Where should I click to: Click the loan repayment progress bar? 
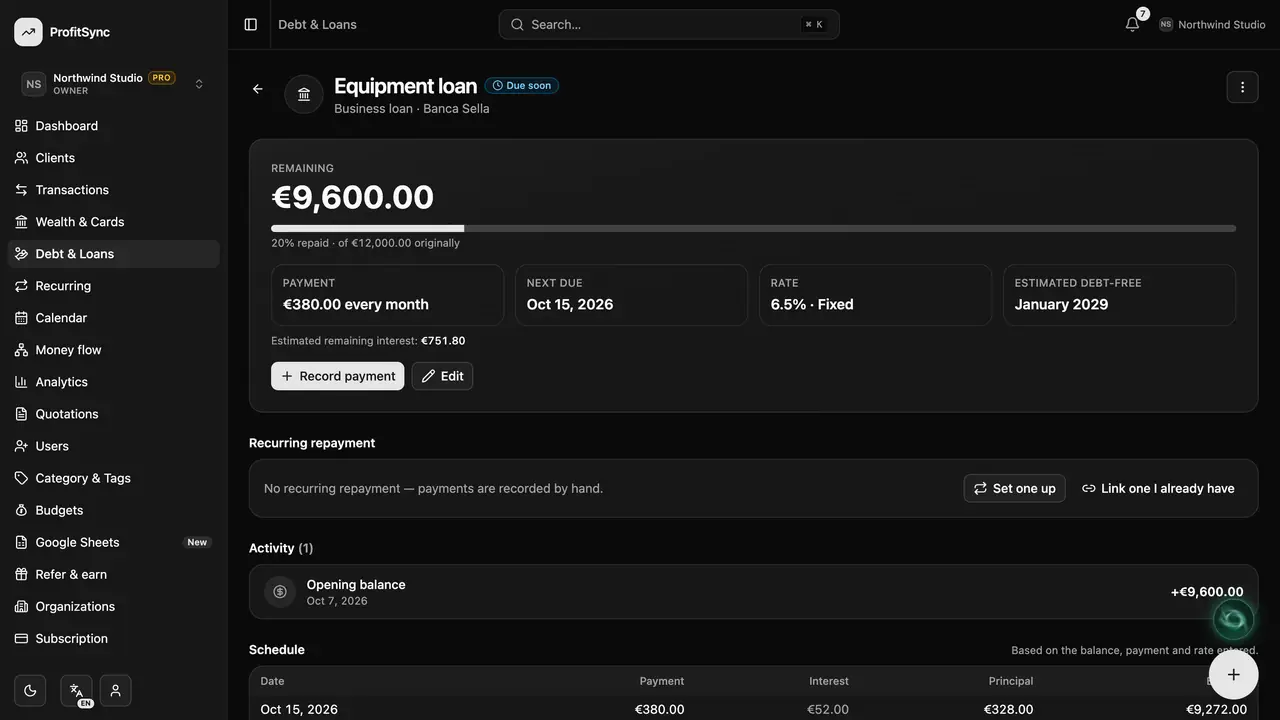(x=753, y=228)
